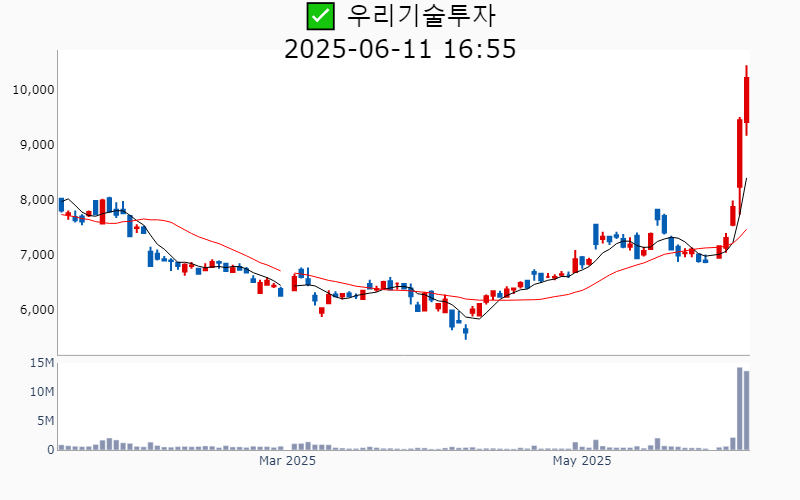Click the 10M volume axis label

(42, 392)
